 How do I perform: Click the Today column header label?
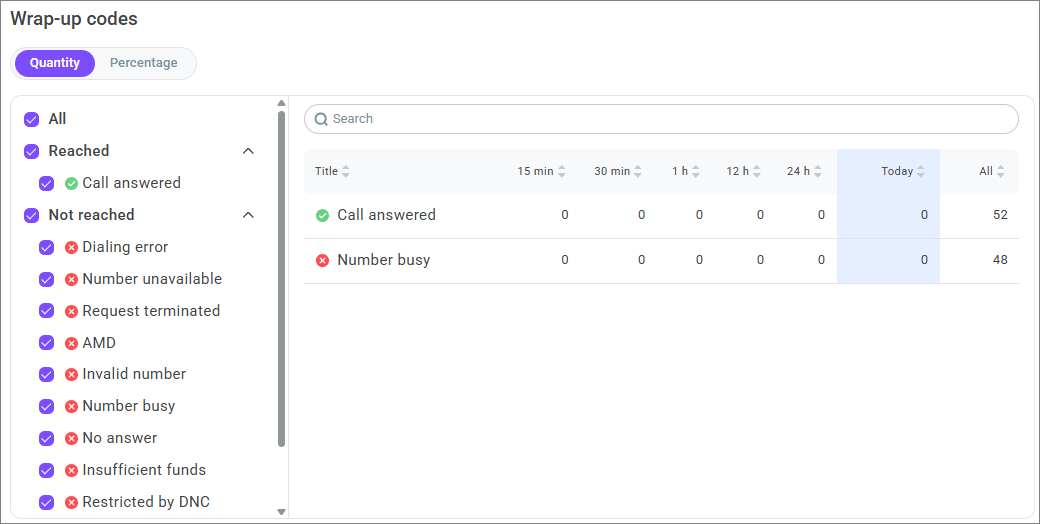(x=897, y=171)
